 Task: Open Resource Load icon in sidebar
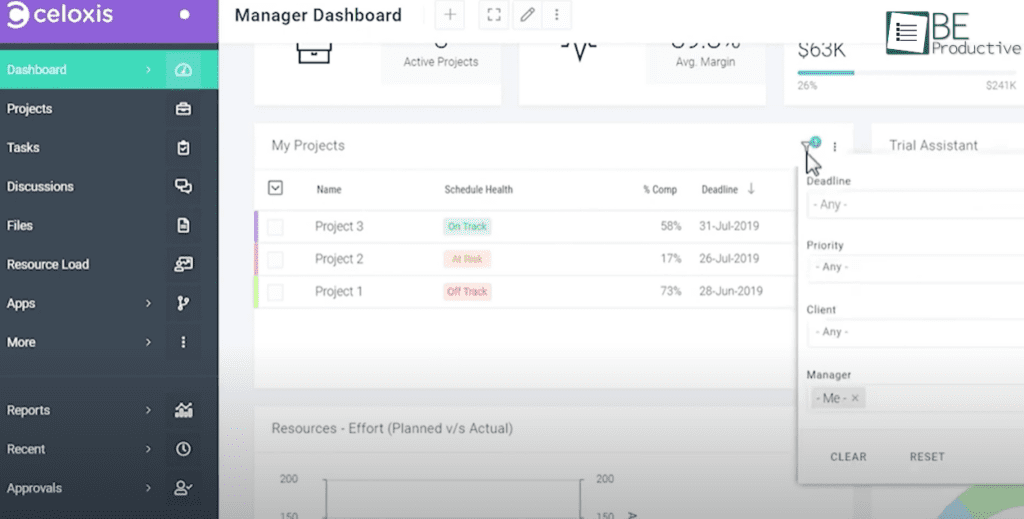183,265
